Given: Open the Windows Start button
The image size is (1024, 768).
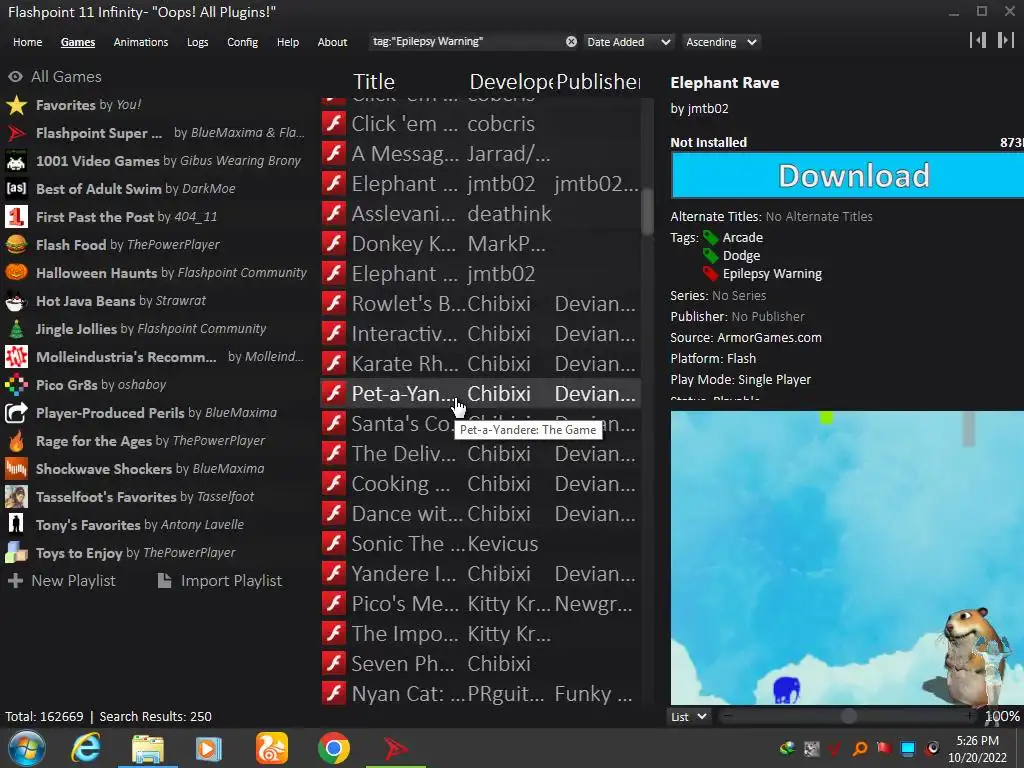Looking at the screenshot, I should coord(26,748).
